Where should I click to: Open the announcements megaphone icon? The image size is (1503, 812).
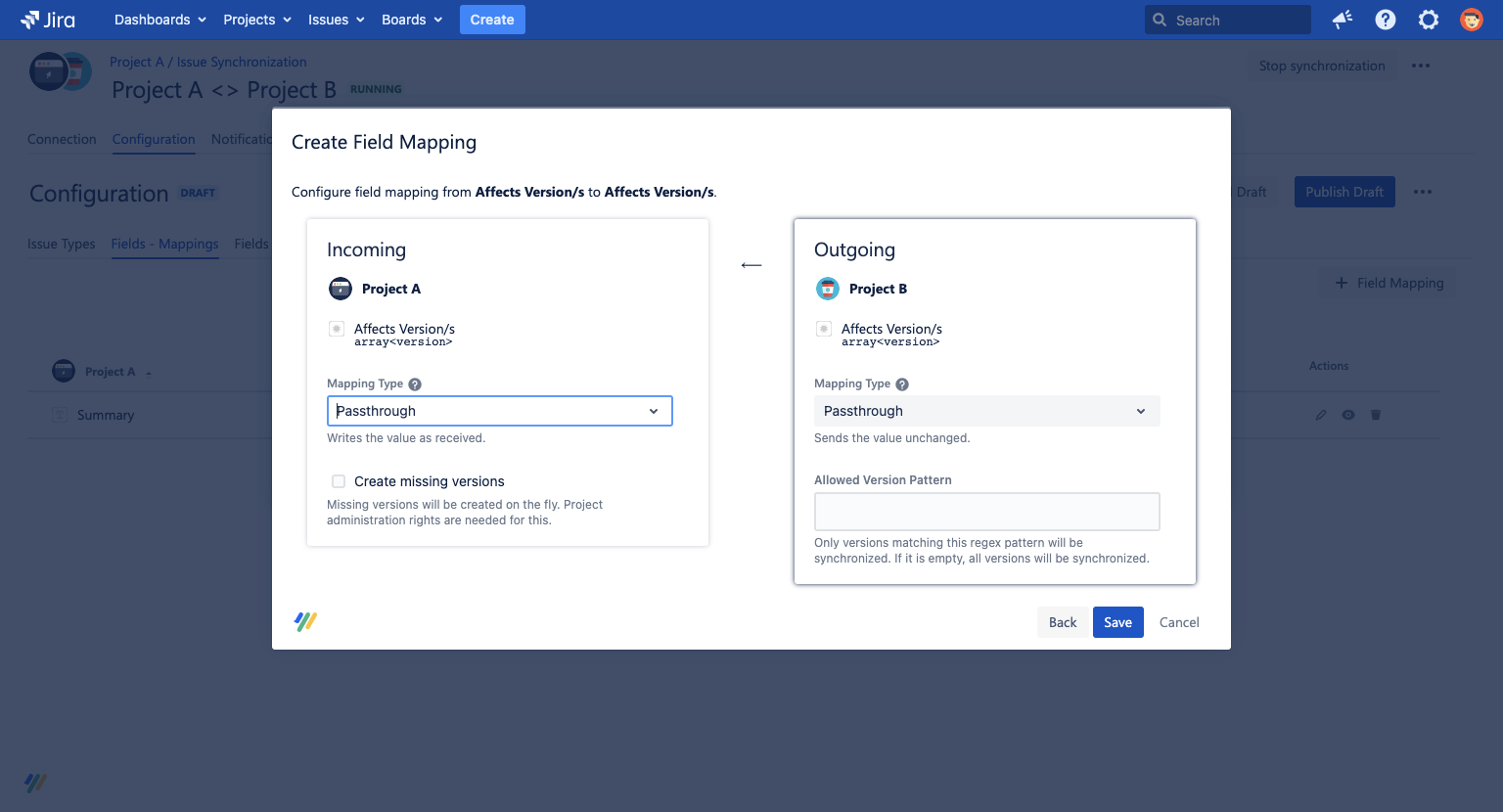[1342, 20]
